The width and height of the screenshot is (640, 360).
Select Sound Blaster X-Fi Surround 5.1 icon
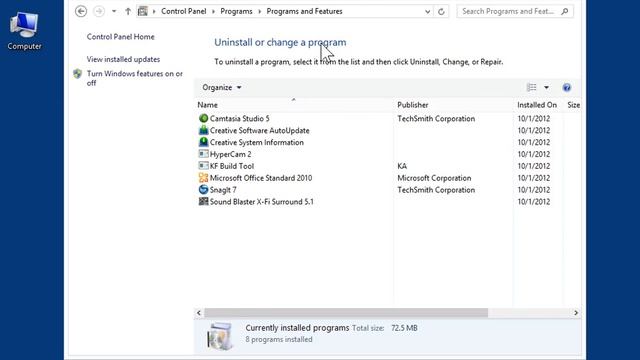[x=203, y=201]
